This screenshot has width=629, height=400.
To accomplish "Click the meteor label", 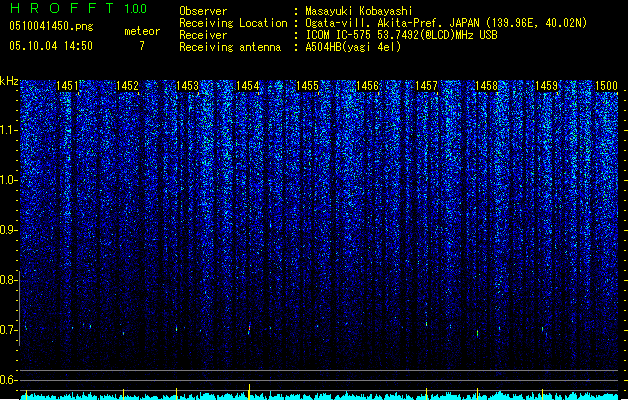I will pos(142,31).
